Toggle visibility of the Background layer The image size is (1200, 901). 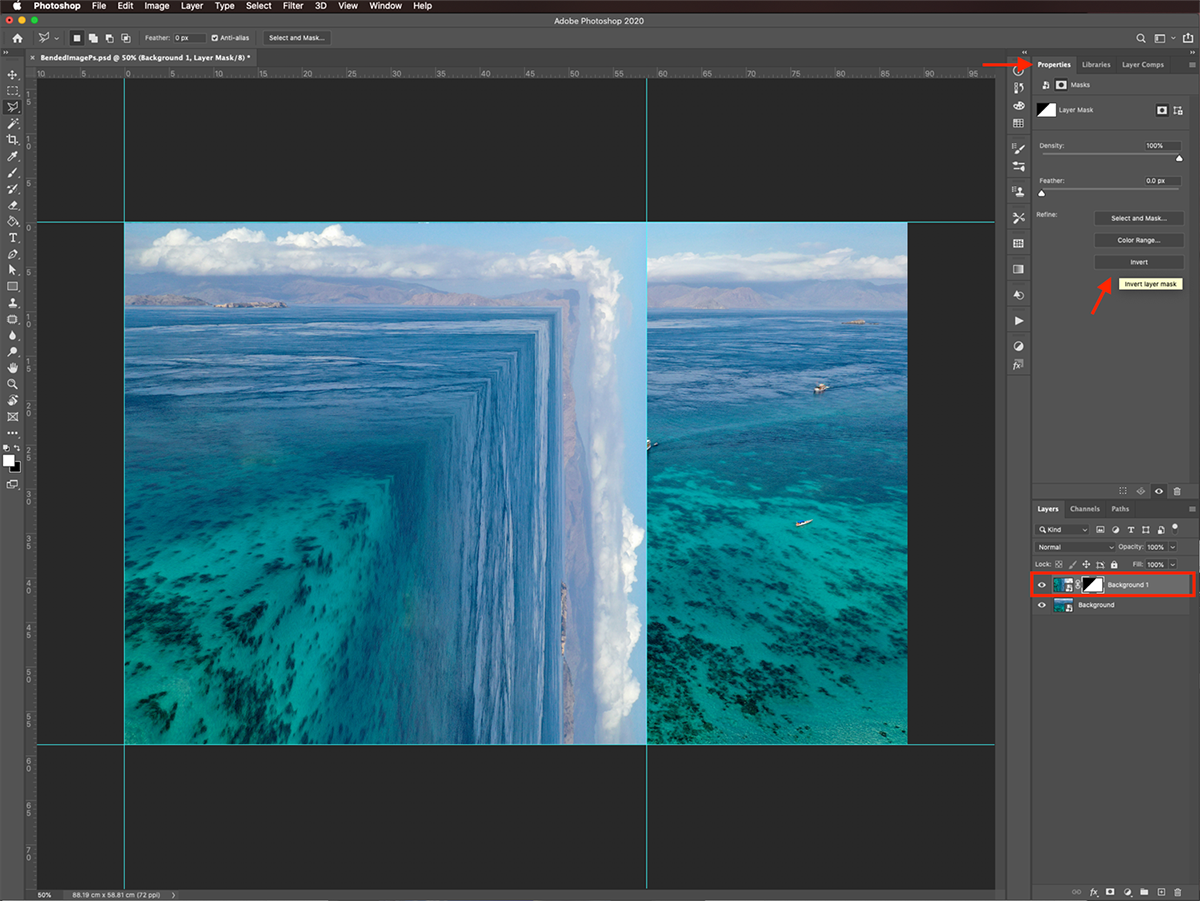pos(1042,605)
